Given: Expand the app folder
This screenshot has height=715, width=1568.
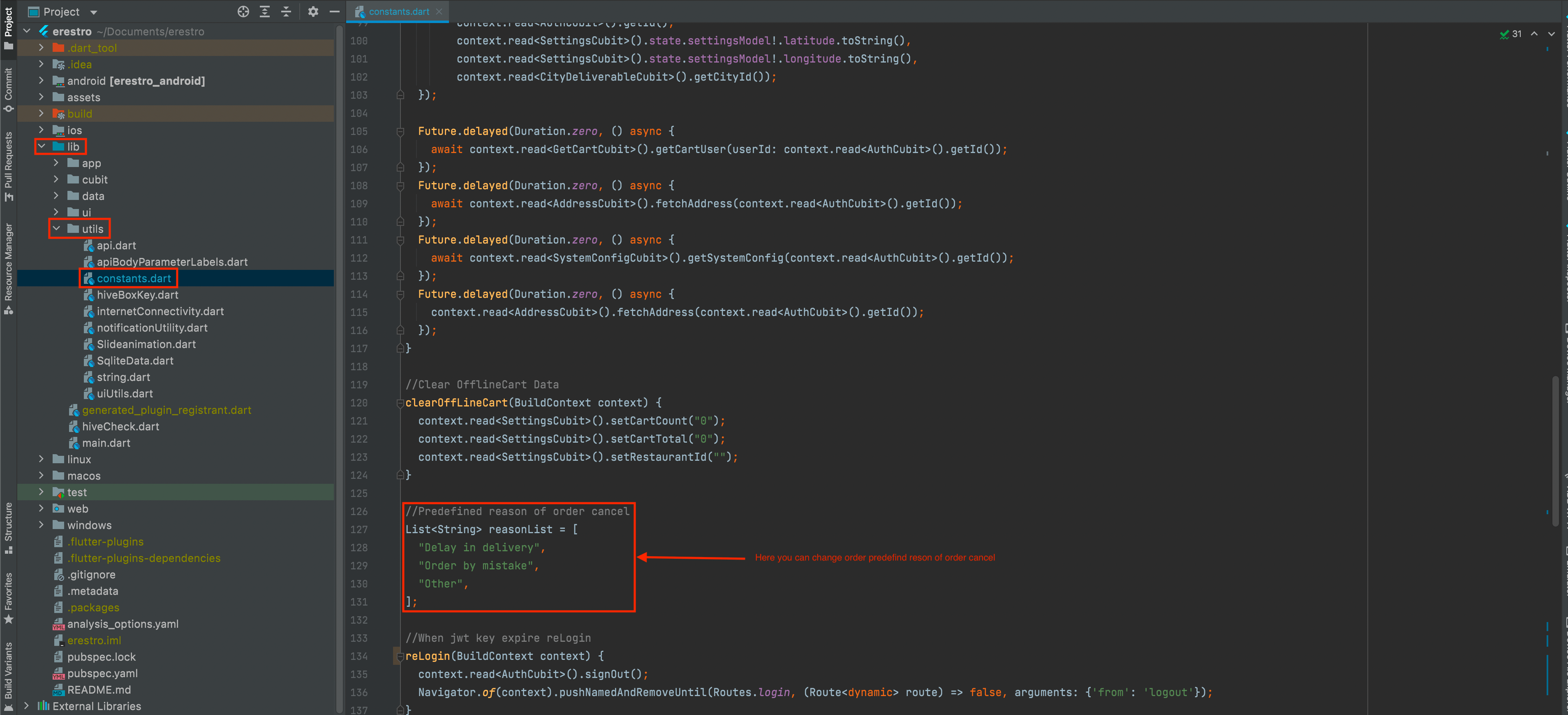Looking at the screenshot, I should pyautogui.click(x=56, y=162).
